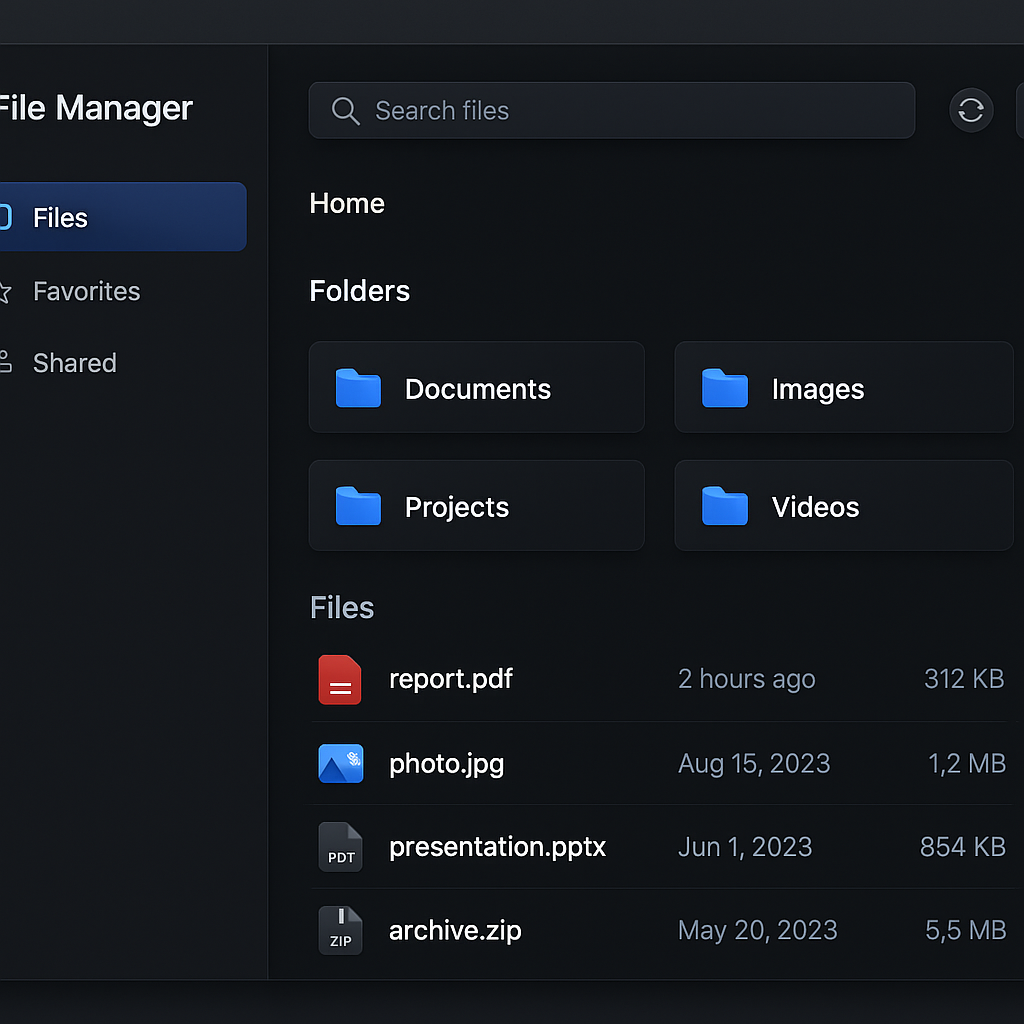Image resolution: width=1024 pixels, height=1024 pixels.
Task: Click the Images folder icon
Action: pyautogui.click(x=724, y=388)
